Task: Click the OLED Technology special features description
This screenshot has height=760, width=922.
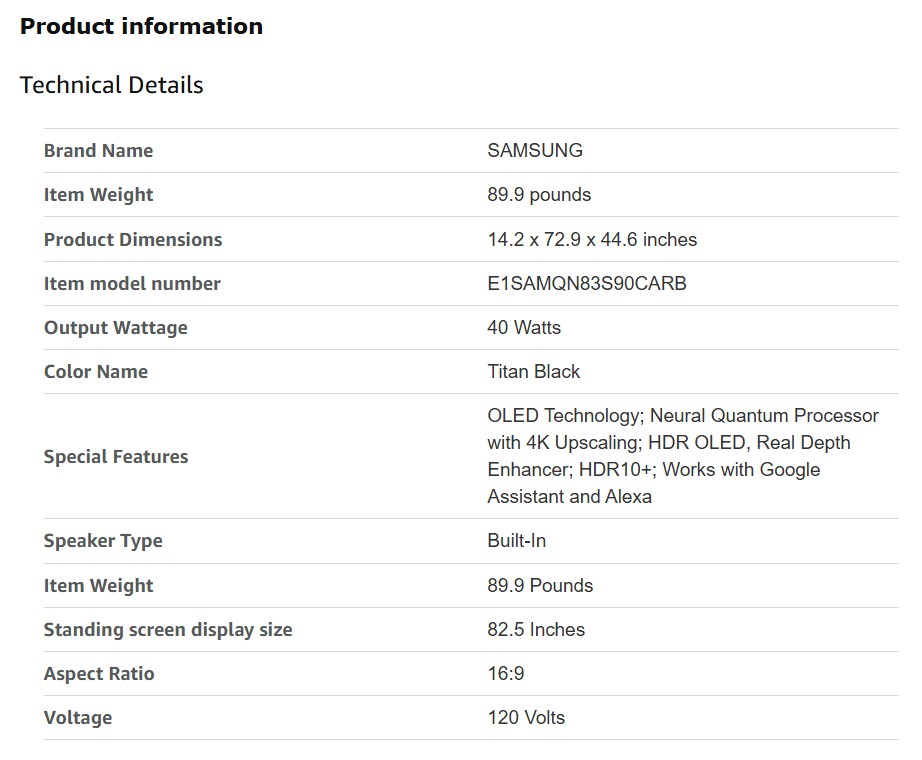Action: (683, 456)
